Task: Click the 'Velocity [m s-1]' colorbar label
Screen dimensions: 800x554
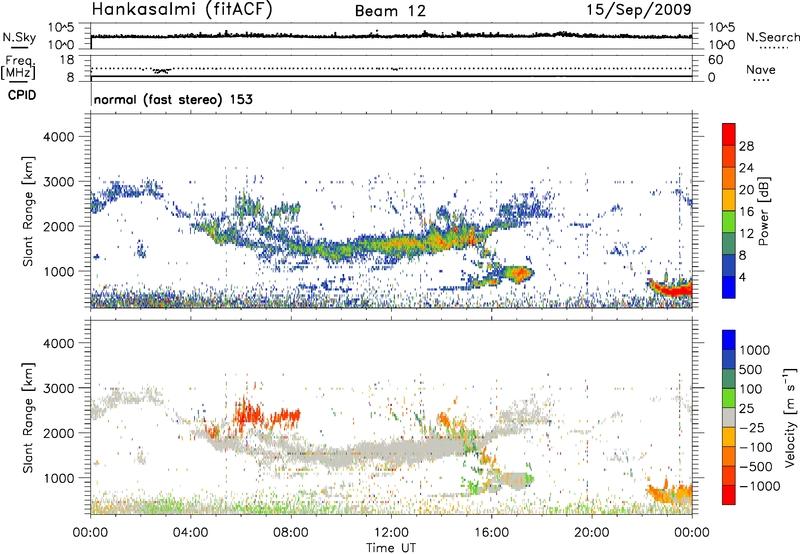Action: click(790, 417)
